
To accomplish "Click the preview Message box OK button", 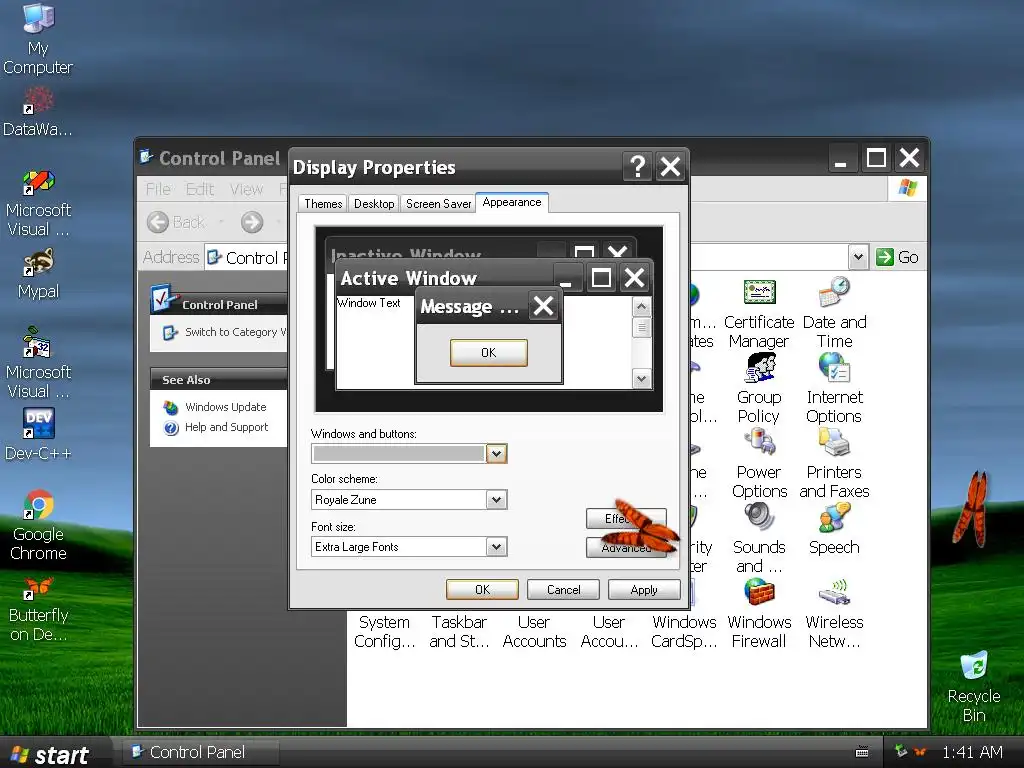I will [488, 353].
